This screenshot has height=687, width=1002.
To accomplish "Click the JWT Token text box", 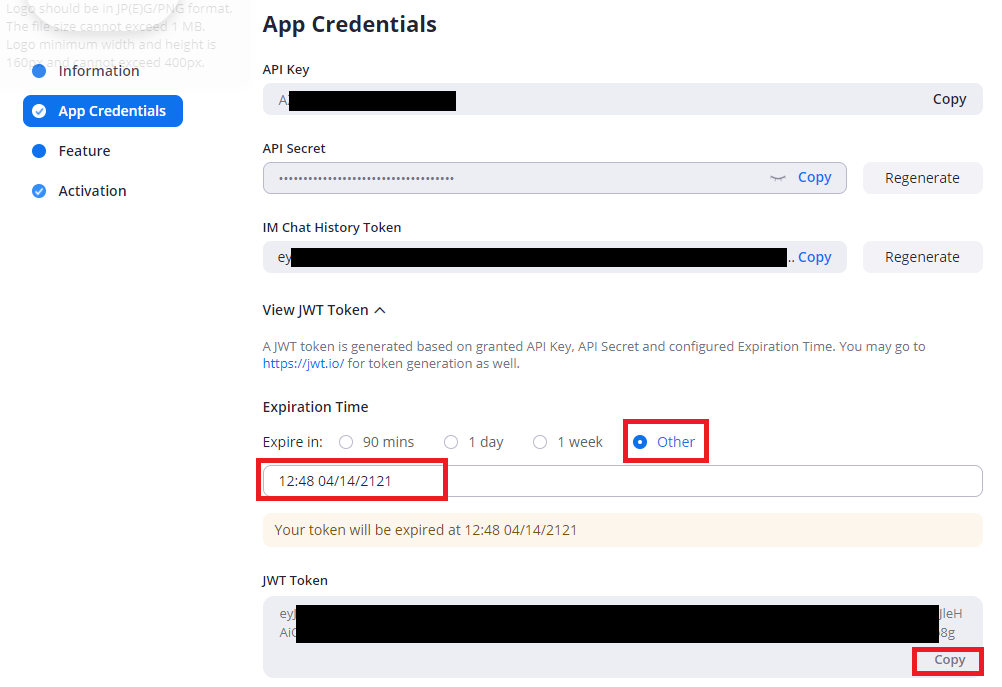I will [x=622, y=637].
